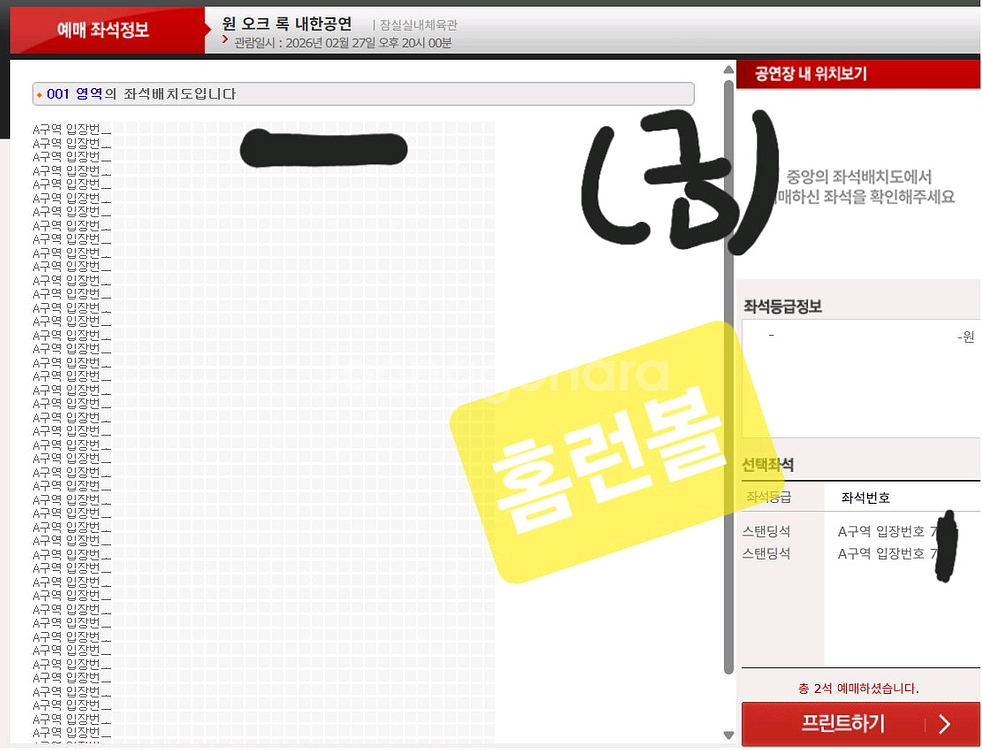Click the yellow 홈런볼 sticker

[x=600, y=450]
